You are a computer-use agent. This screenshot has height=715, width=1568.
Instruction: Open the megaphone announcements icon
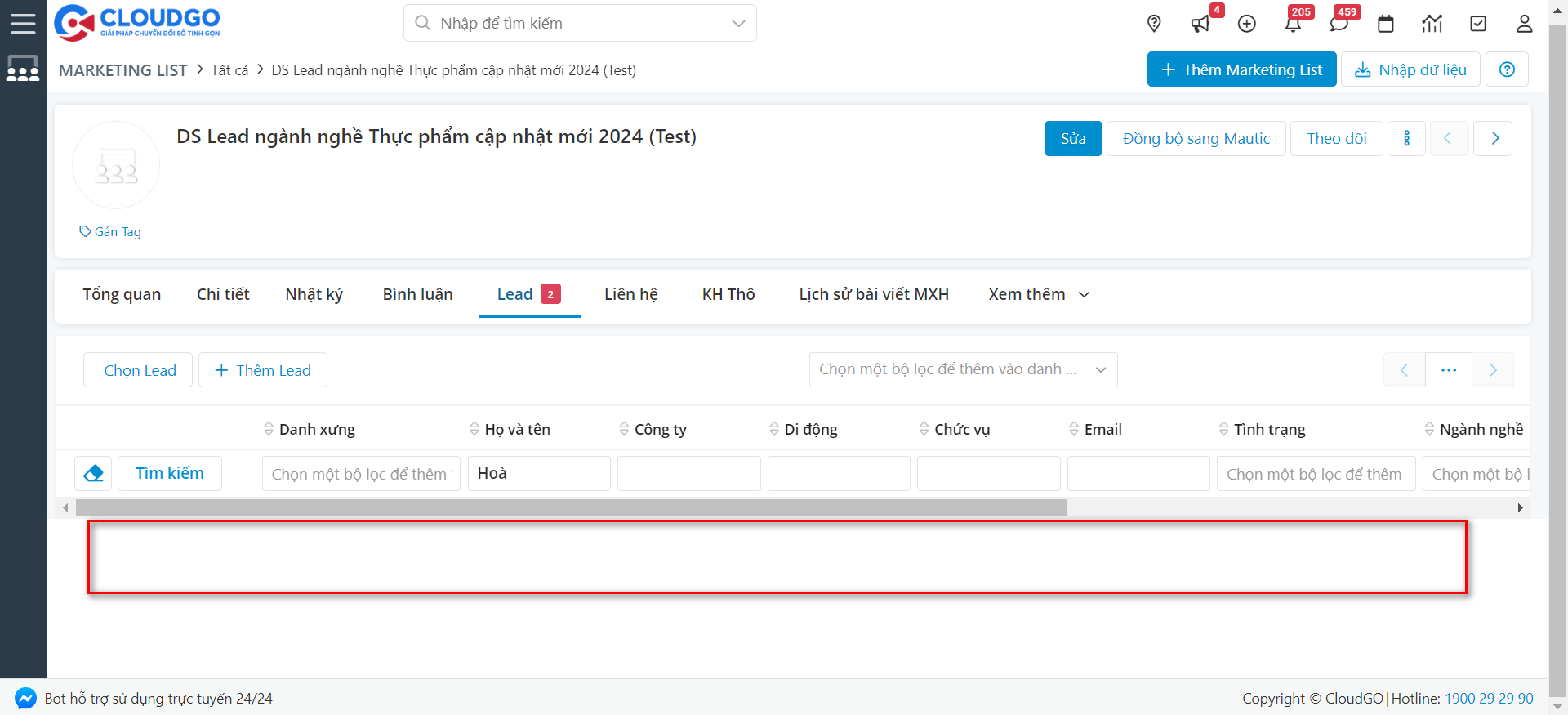click(1200, 24)
